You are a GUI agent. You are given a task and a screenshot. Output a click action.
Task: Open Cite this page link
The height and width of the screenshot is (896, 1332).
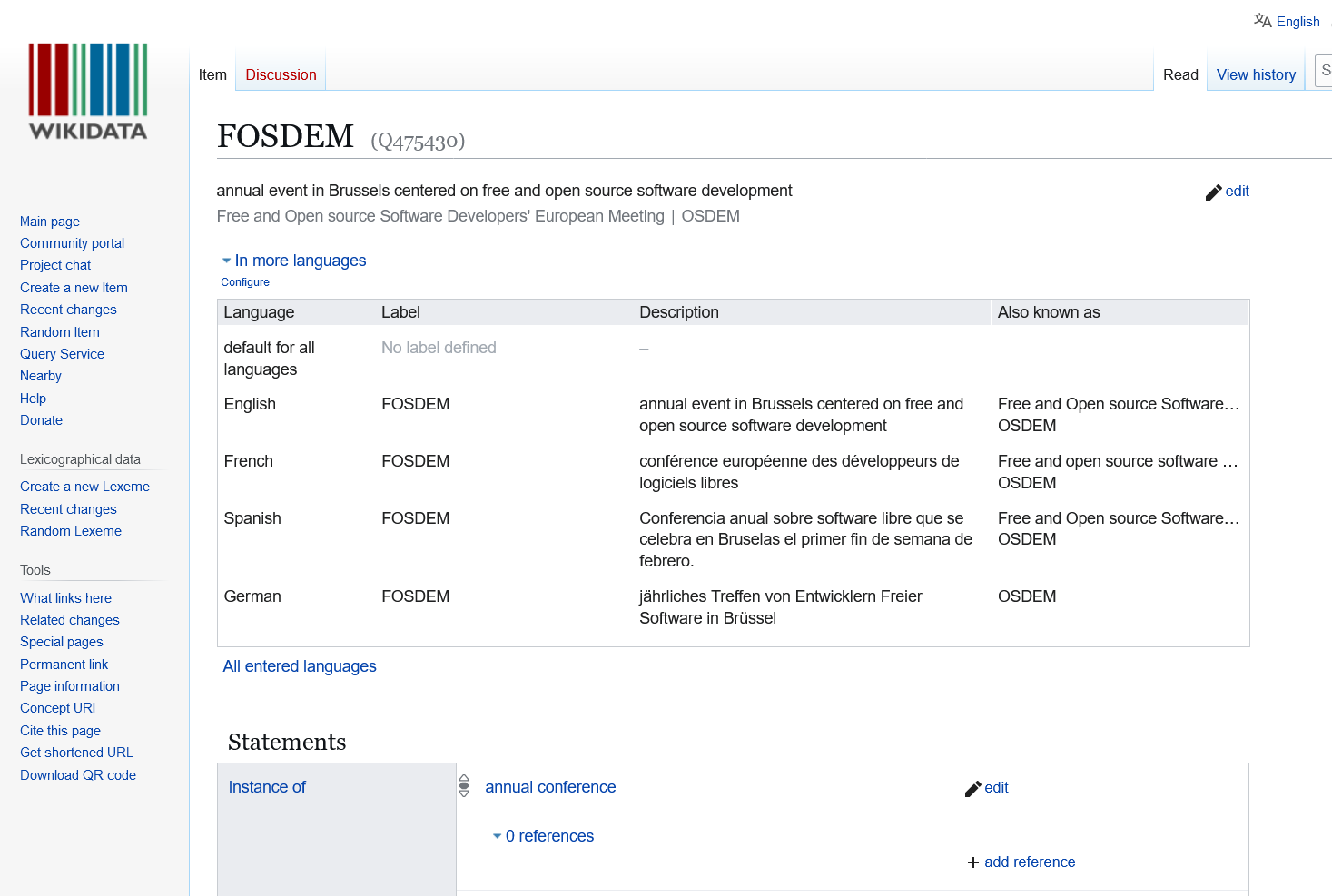pyautogui.click(x=60, y=731)
